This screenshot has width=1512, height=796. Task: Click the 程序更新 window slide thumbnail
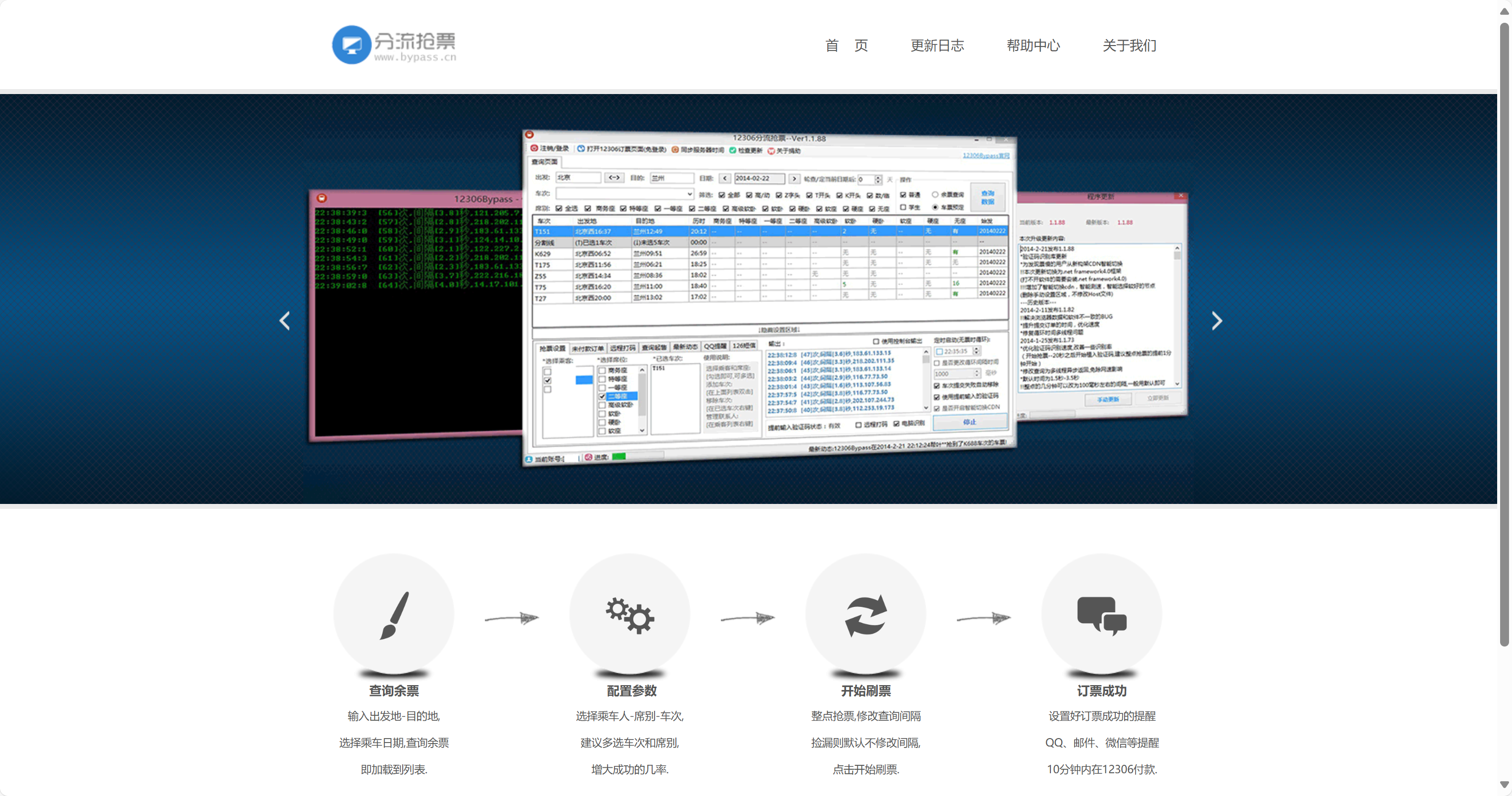pos(1101,305)
